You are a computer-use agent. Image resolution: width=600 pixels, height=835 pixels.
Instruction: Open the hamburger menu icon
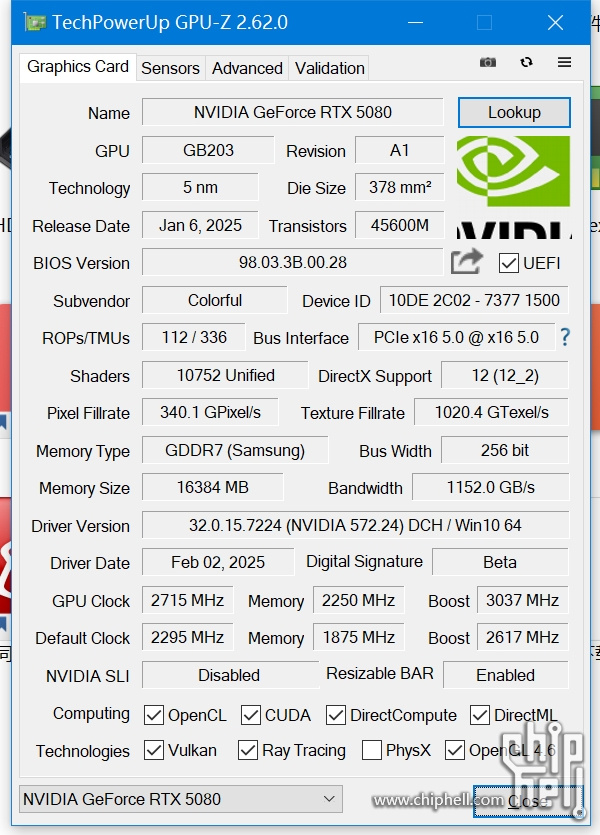click(564, 62)
